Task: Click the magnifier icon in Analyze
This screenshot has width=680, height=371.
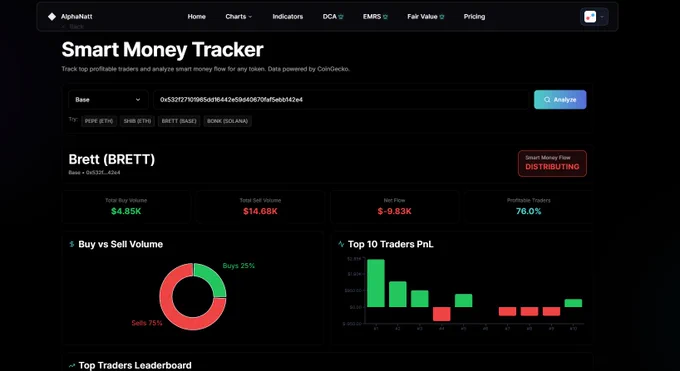Action: tap(547, 99)
